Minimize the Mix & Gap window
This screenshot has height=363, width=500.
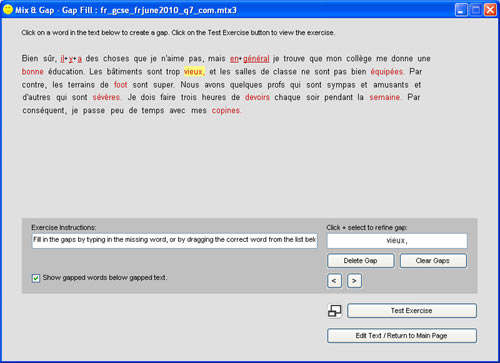461,10
